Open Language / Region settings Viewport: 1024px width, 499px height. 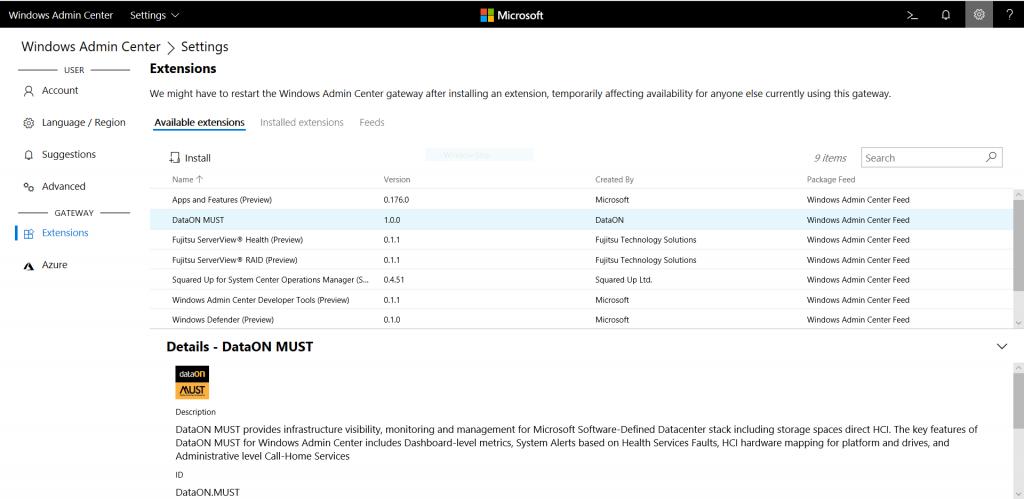tap(84, 123)
